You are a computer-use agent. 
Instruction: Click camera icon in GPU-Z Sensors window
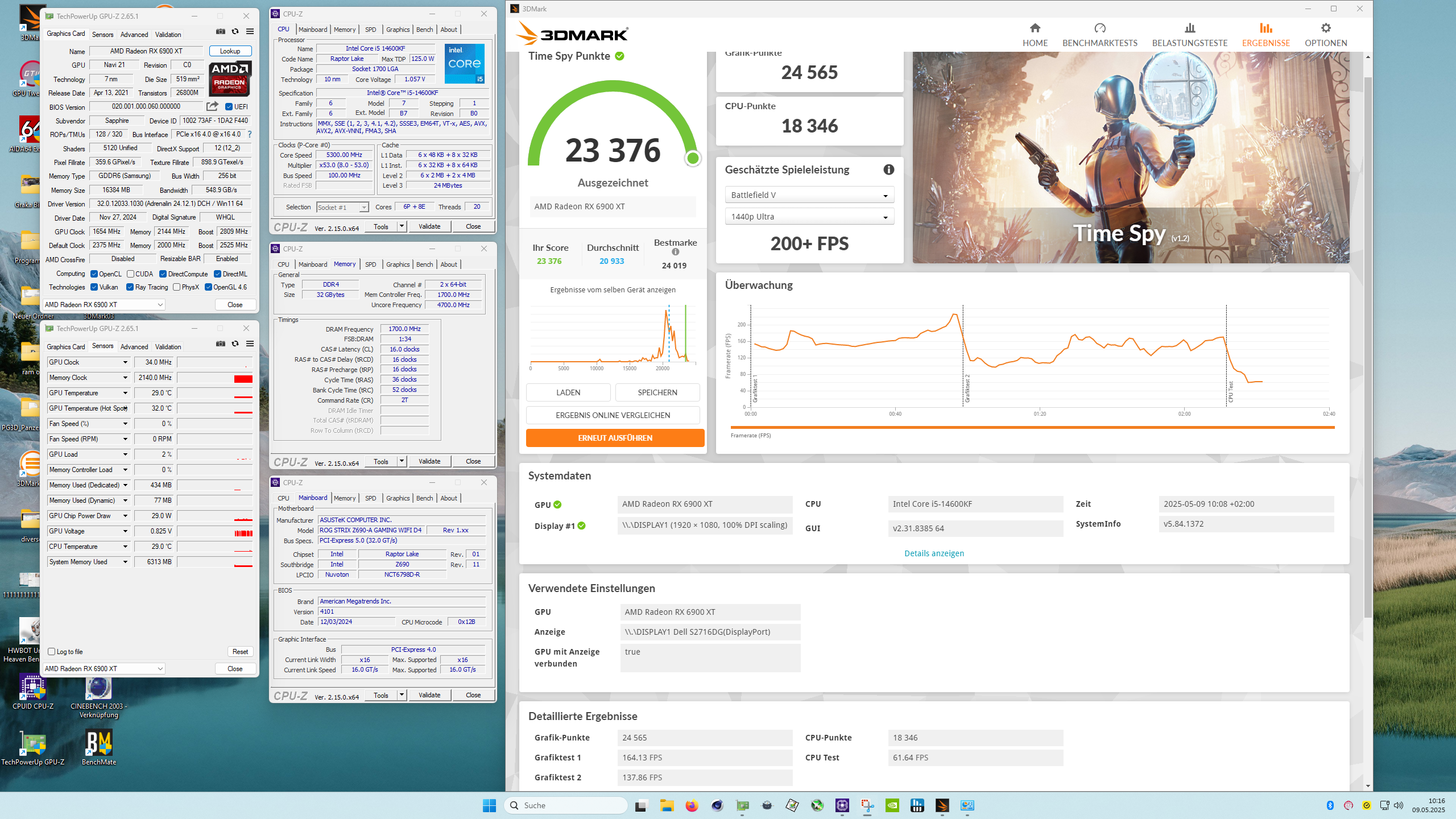click(221, 344)
